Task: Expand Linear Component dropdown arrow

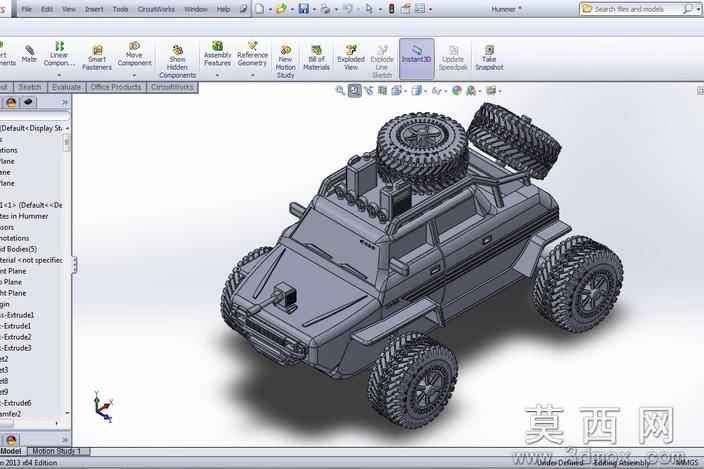Action: click(x=59, y=75)
